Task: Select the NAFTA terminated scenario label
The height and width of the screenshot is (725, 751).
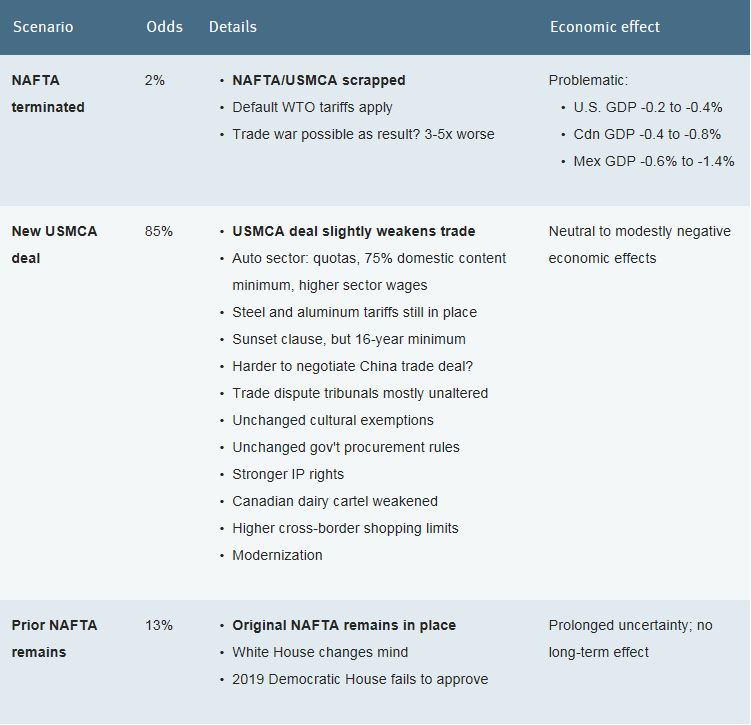Action: point(48,93)
